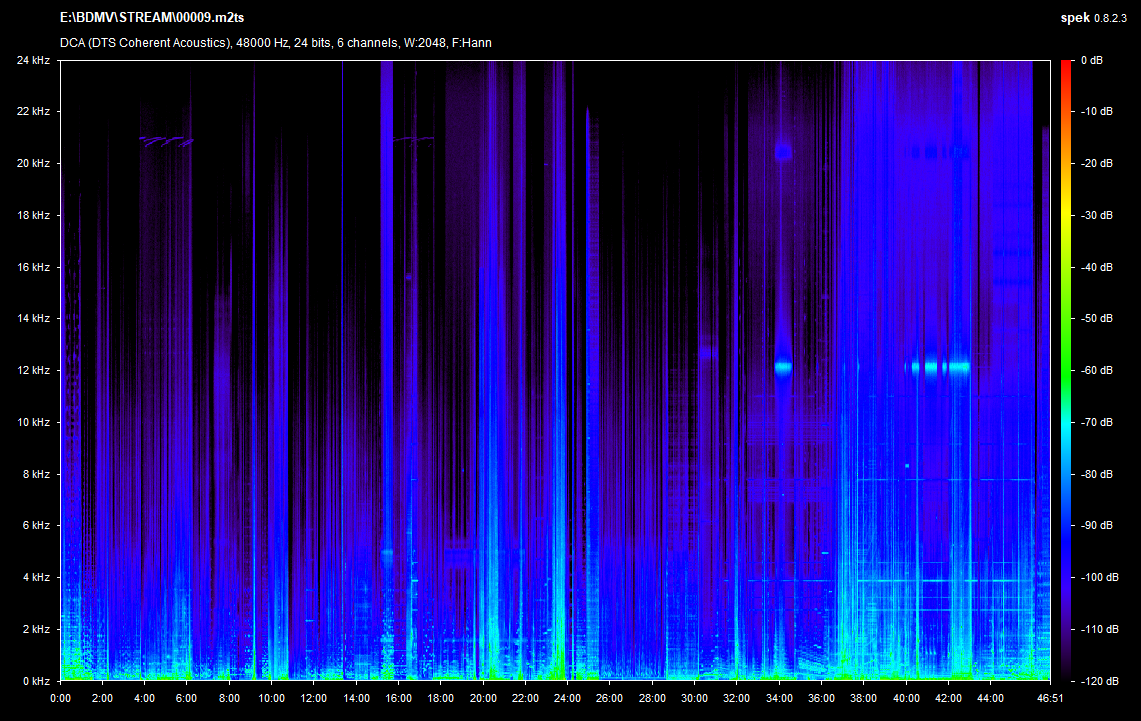
Task: Select the -120 dB scale label
Action: click(x=1097, y=680)
